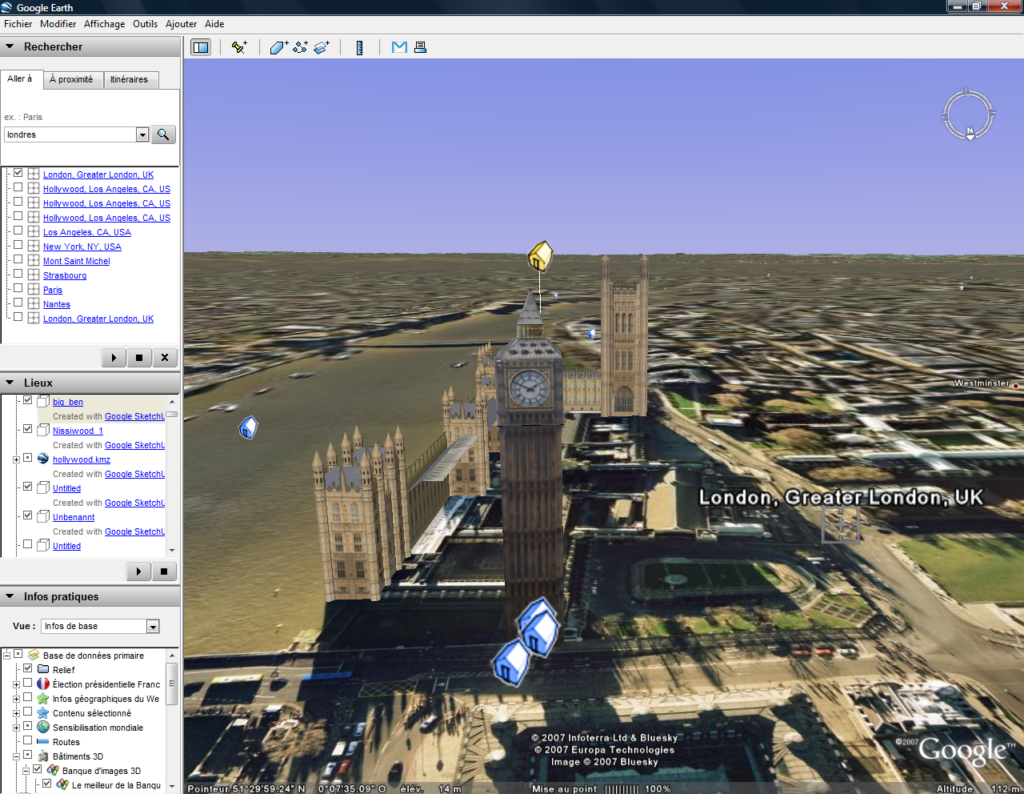1024x794 pixels.
Task: Open the Outils menu
Action: (145, 24)
